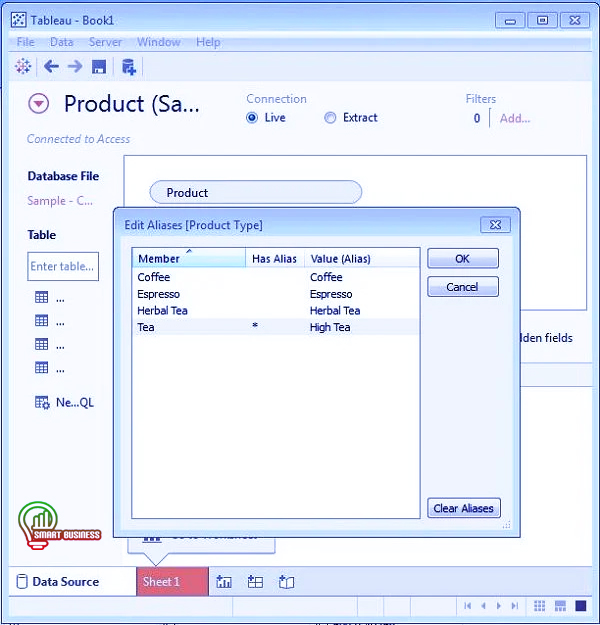Image resolution: width=600 pixels, height=625 pixels.
Task: Click the Tableau app icon in title bar
Action: (18, 20)
